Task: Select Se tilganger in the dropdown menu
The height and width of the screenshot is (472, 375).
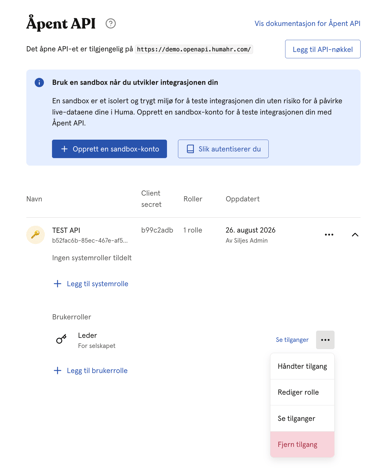Action: pyautogui.click(x=302, y=418)
